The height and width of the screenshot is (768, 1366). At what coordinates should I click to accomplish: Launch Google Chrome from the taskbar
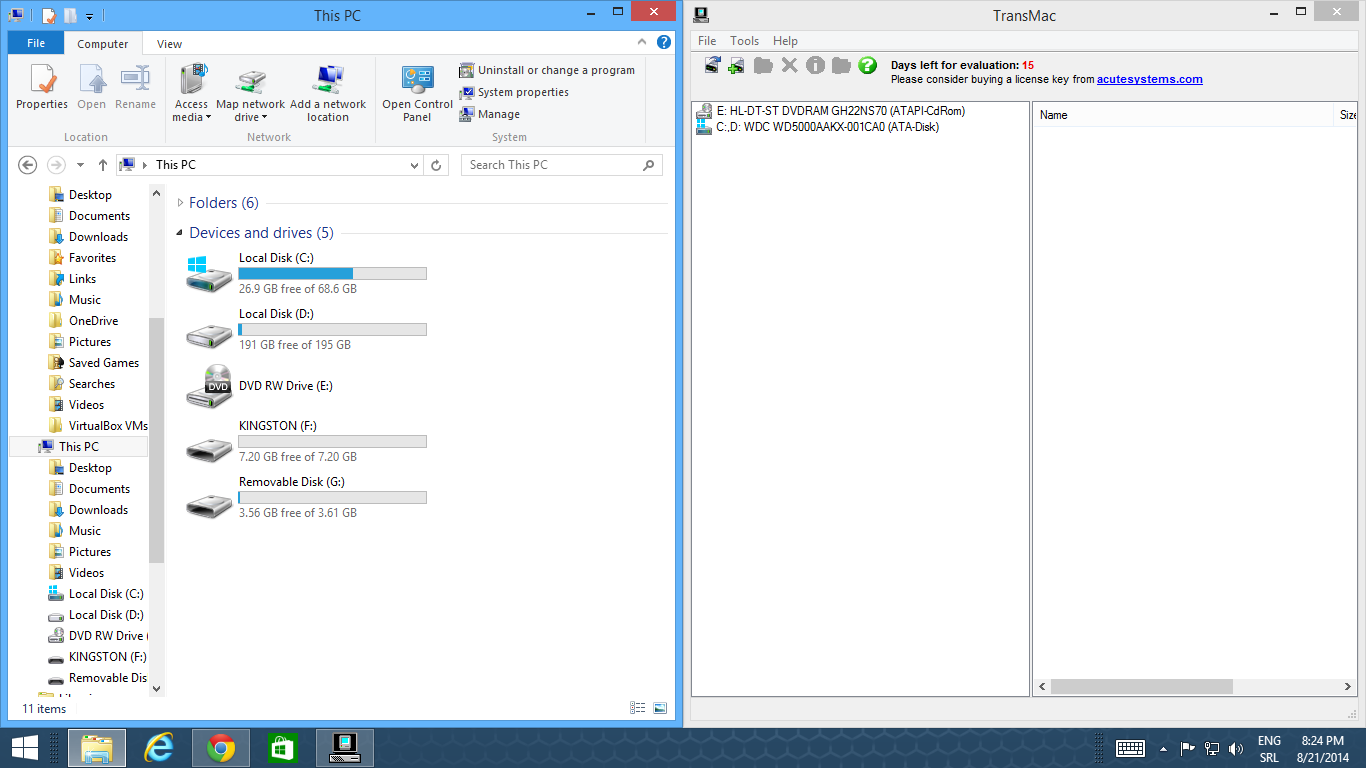[x=221, y=747]
